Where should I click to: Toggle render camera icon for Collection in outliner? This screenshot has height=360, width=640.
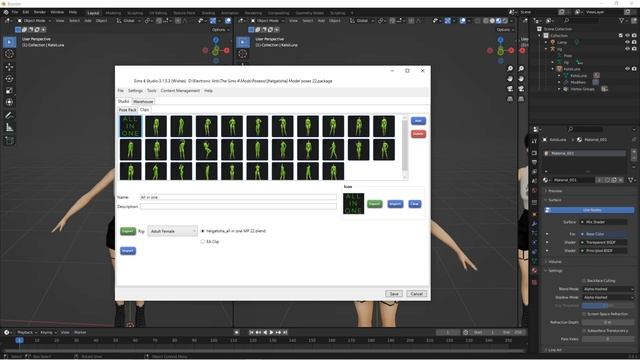click(634, 36)
